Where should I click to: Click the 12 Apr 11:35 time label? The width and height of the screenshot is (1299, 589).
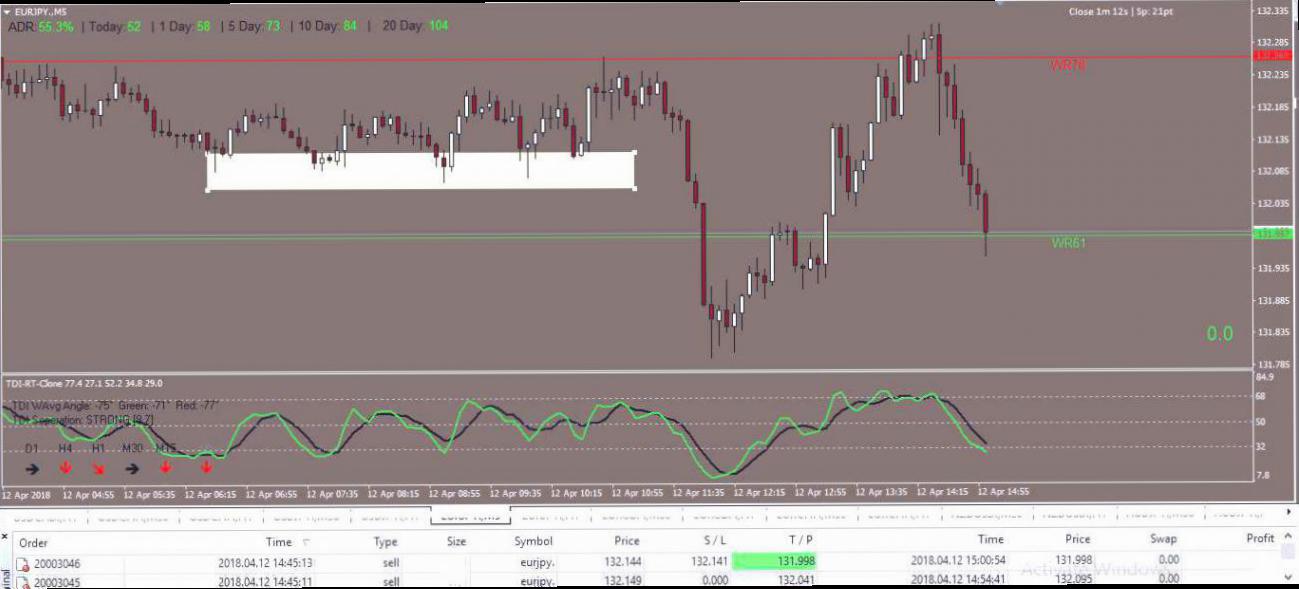click(698, 492)
